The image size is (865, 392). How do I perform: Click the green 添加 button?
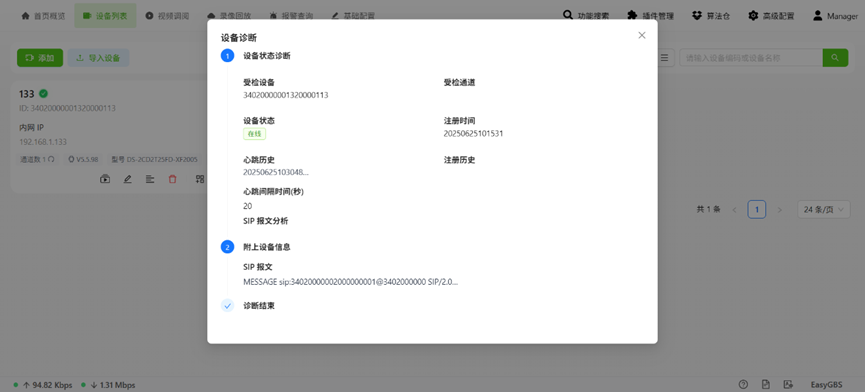(x=40, y=57)
